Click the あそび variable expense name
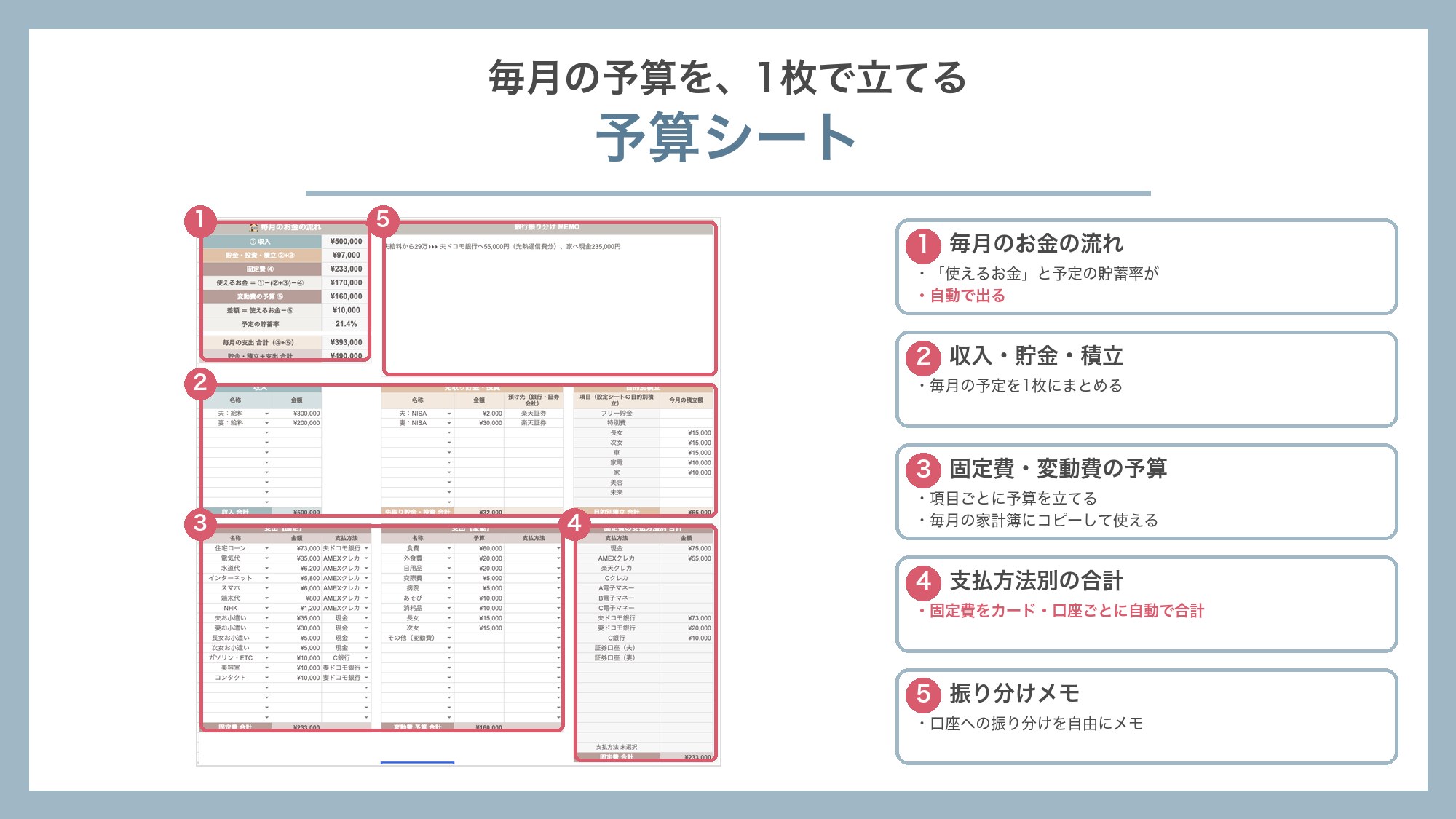The width and height of the screenshot is (1456, 819). [x=413, y=598]
